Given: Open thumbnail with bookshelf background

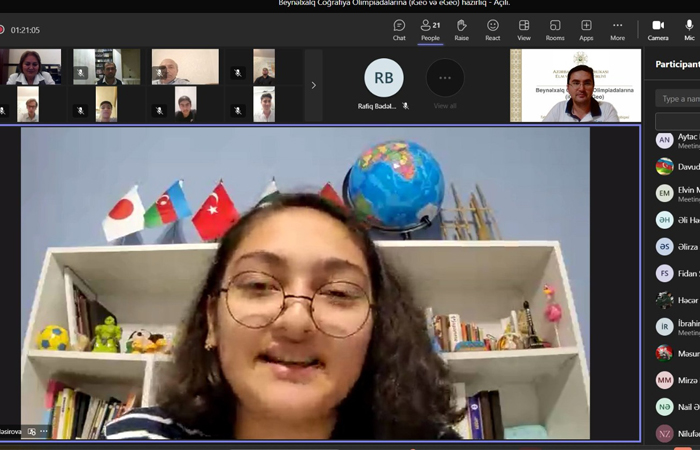Looking at the screenshot, I should 107,67.
